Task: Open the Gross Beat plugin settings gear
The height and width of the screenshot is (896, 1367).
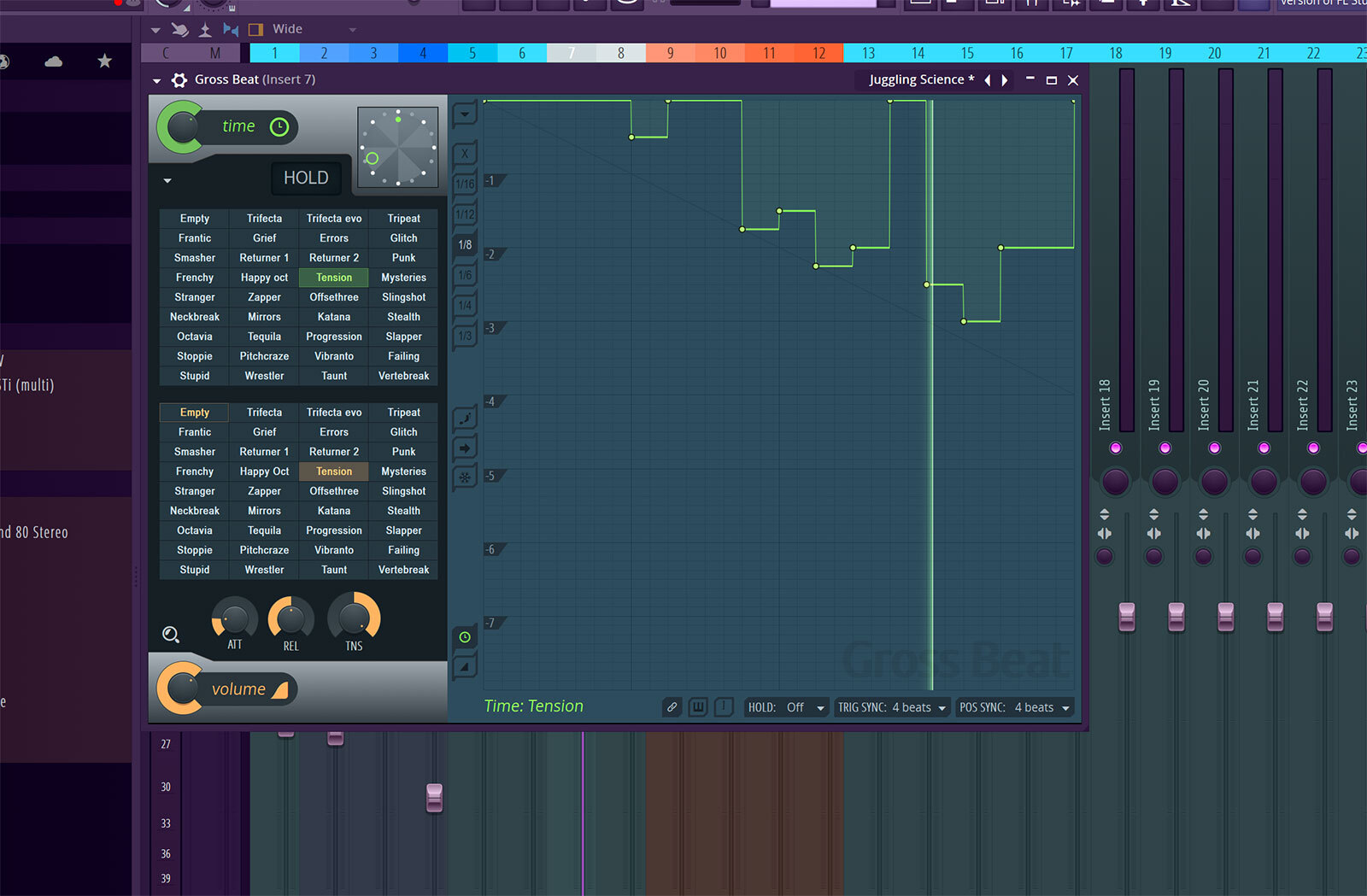Action: click(179, 80)
